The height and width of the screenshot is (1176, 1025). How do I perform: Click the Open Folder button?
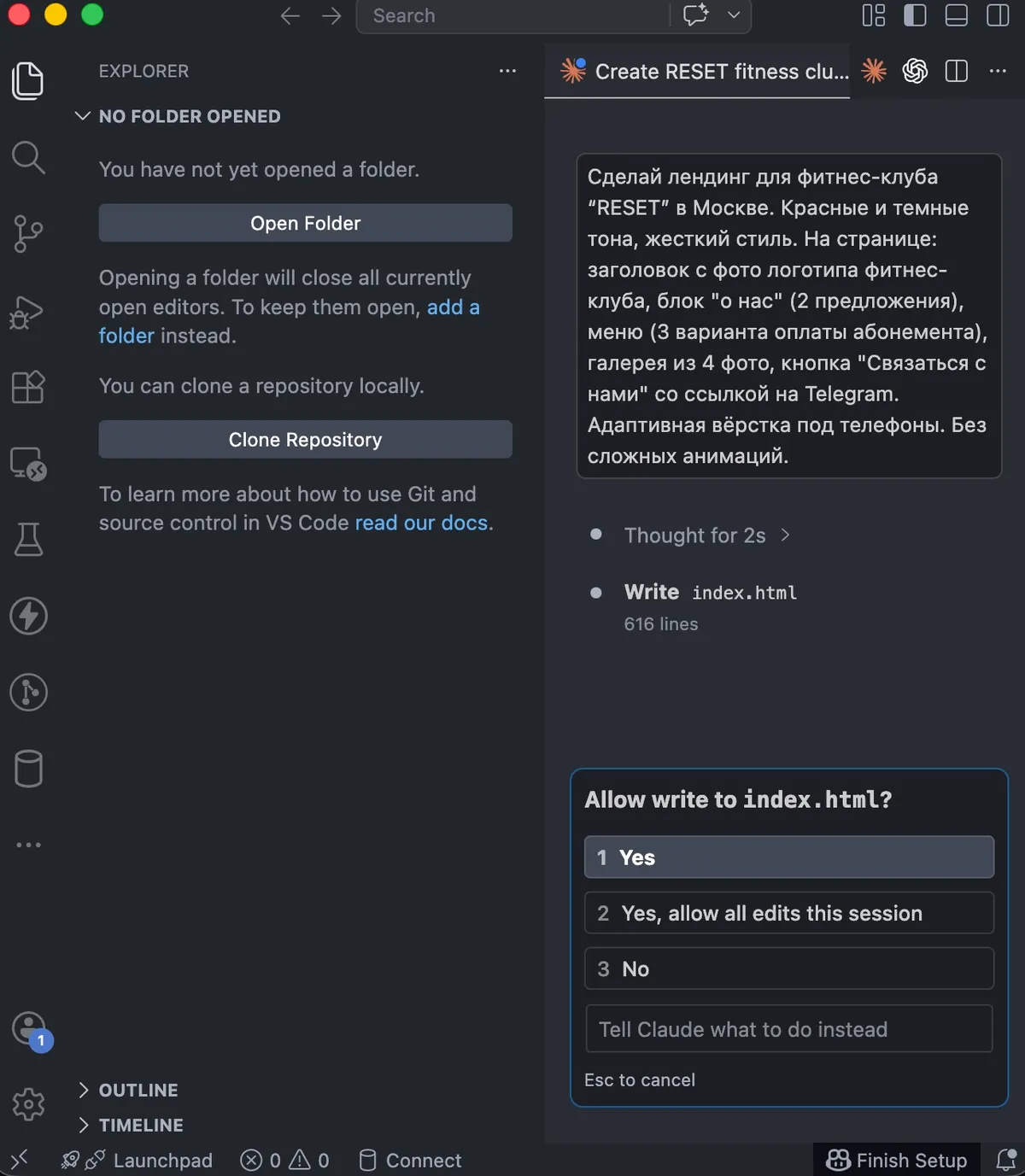[305, 223]
